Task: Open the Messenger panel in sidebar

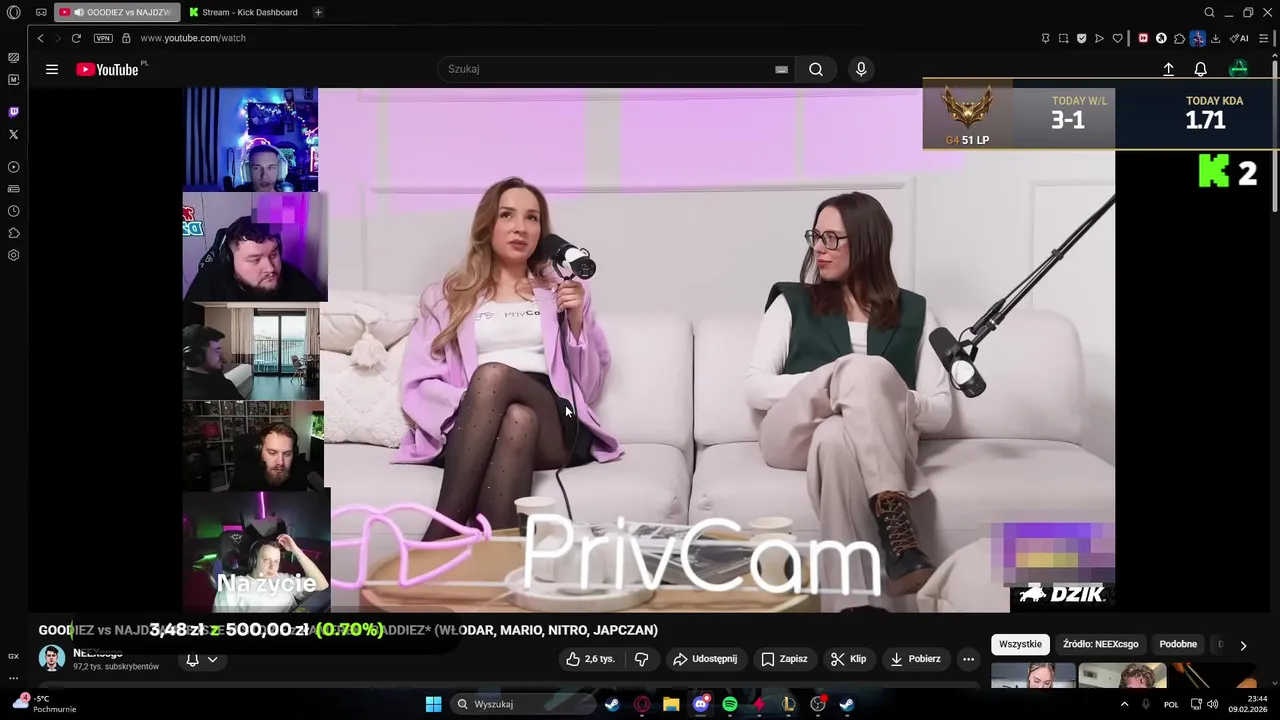Action: coord(14,79)
